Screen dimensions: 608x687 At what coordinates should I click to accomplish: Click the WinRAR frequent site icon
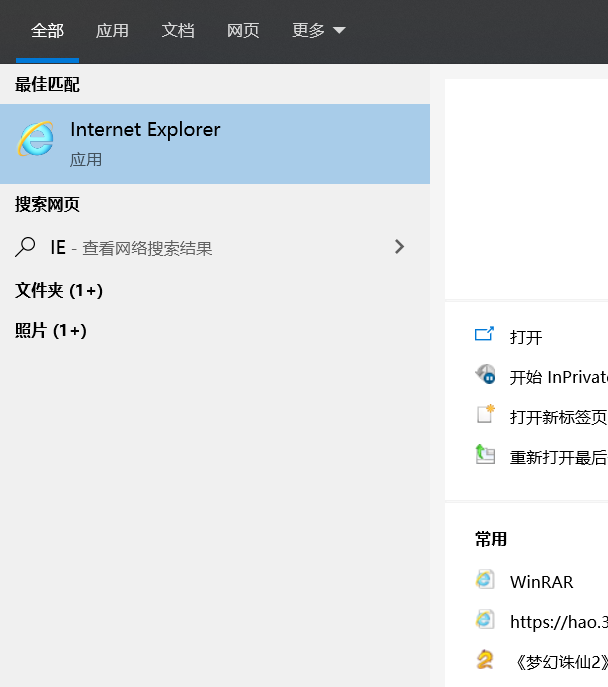tap(485, 580)
